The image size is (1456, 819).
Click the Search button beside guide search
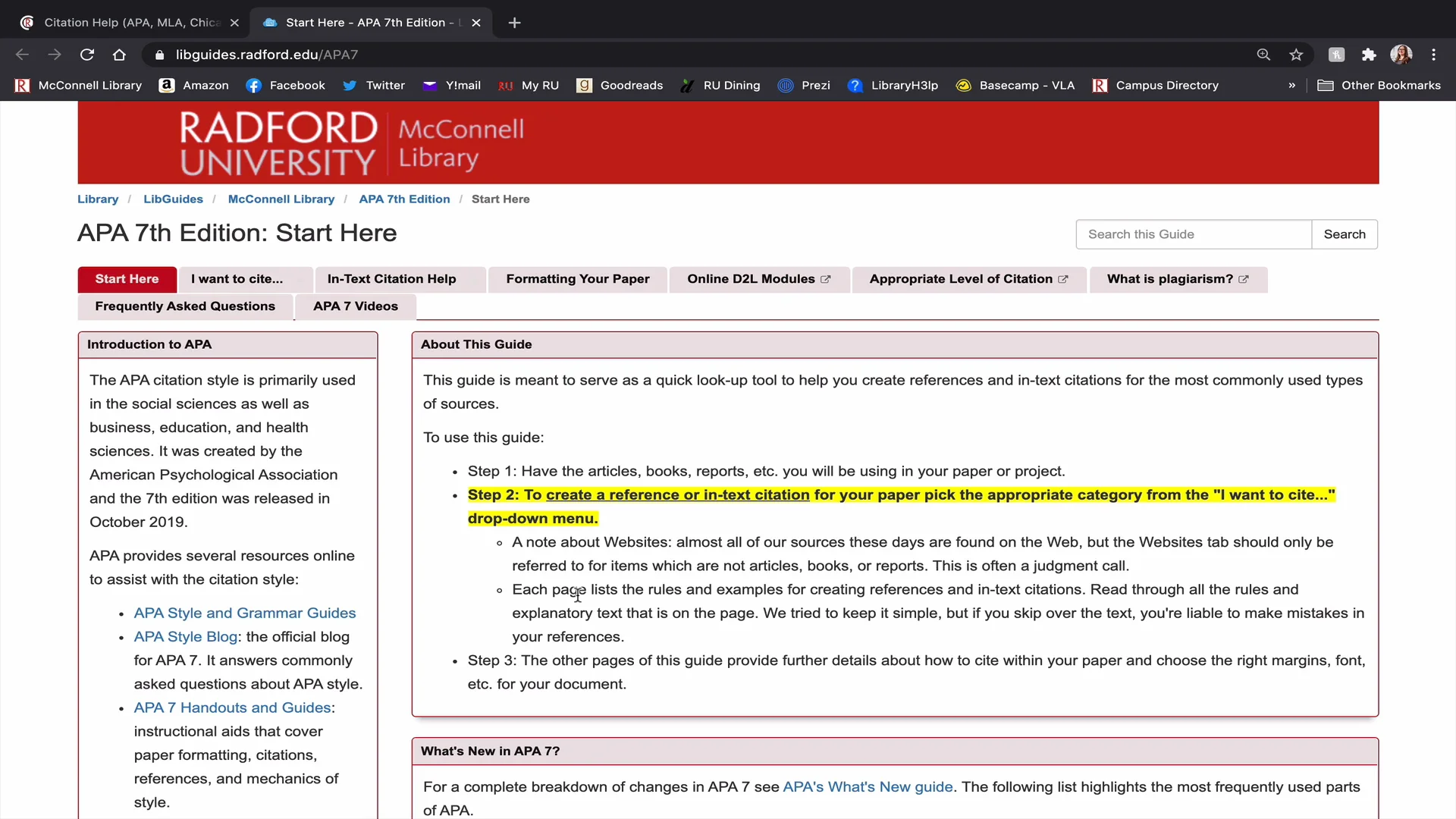coord(1344,234)
